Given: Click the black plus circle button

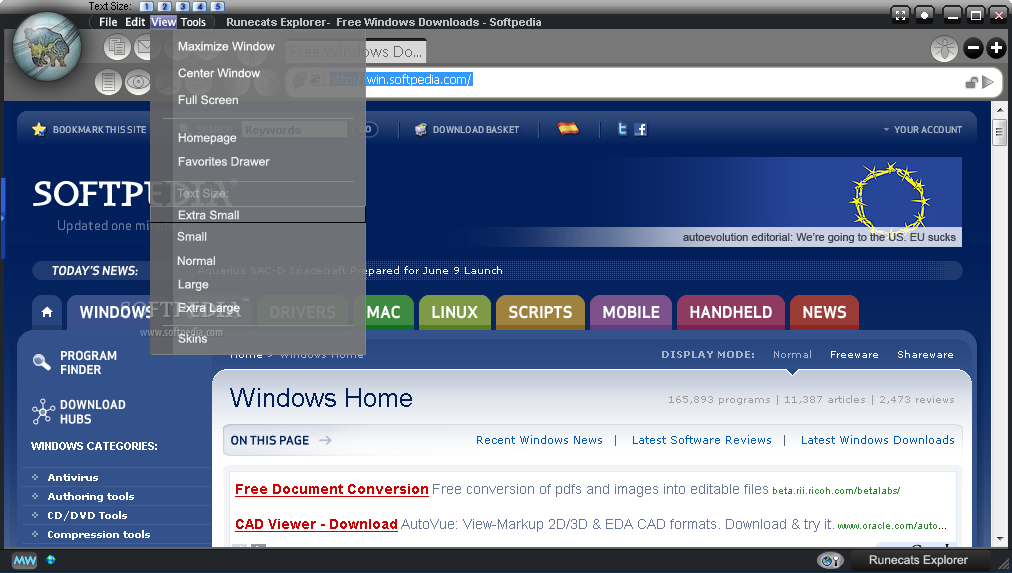Looking at the screenshot, I should click(x=996, y=48).
